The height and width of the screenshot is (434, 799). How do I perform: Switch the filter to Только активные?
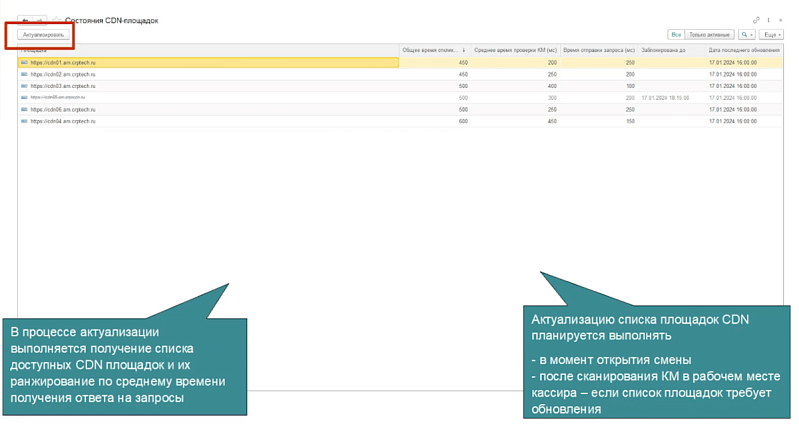click(709, 35)
